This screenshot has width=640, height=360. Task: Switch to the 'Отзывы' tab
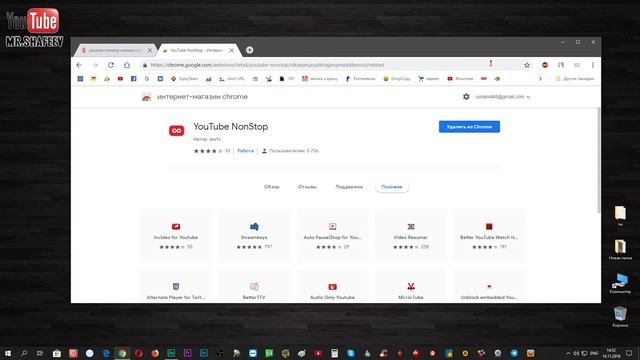(x=307, y=187)
